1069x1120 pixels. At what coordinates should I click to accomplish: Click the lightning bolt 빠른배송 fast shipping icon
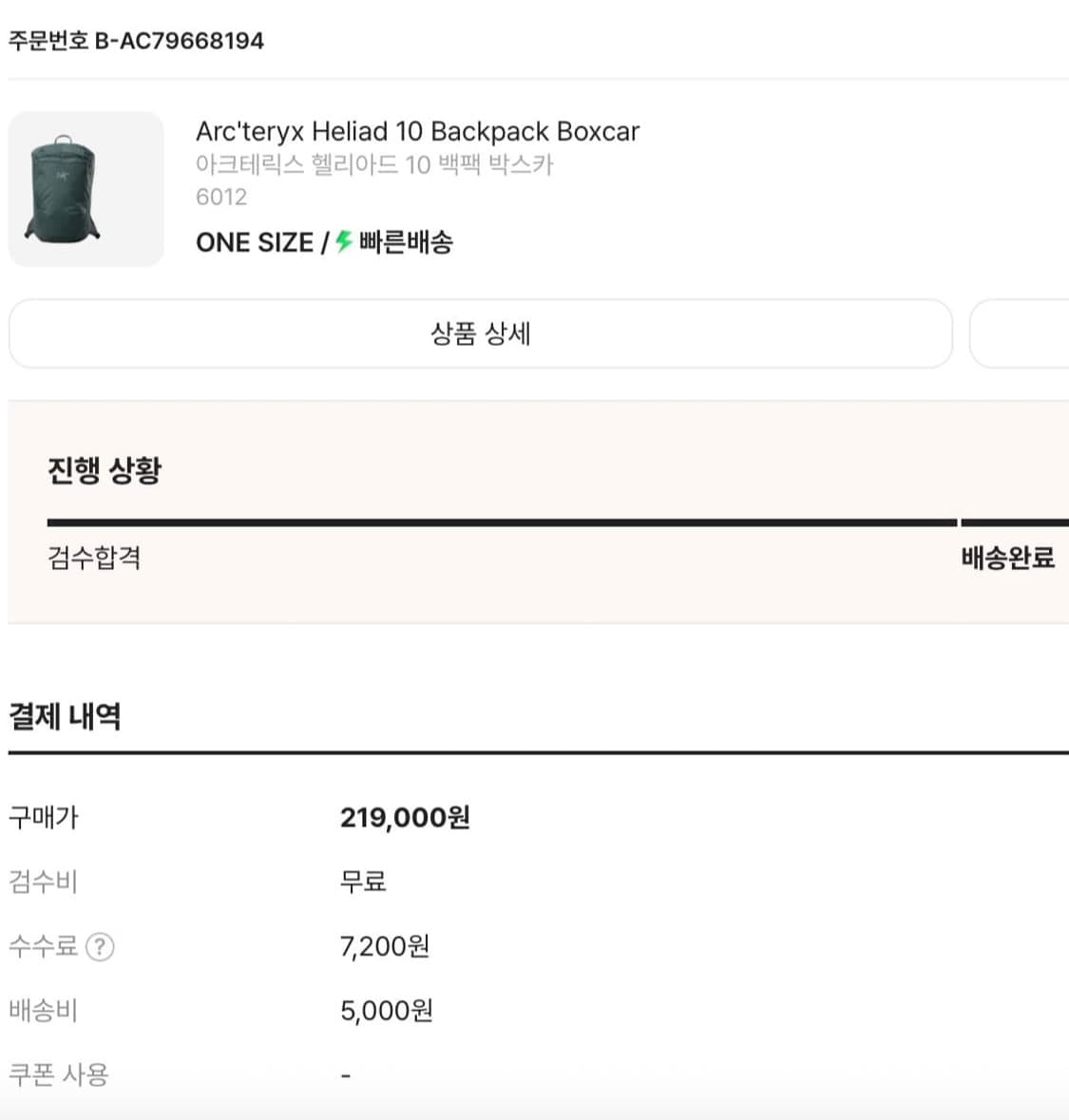[x=341, y=242]
